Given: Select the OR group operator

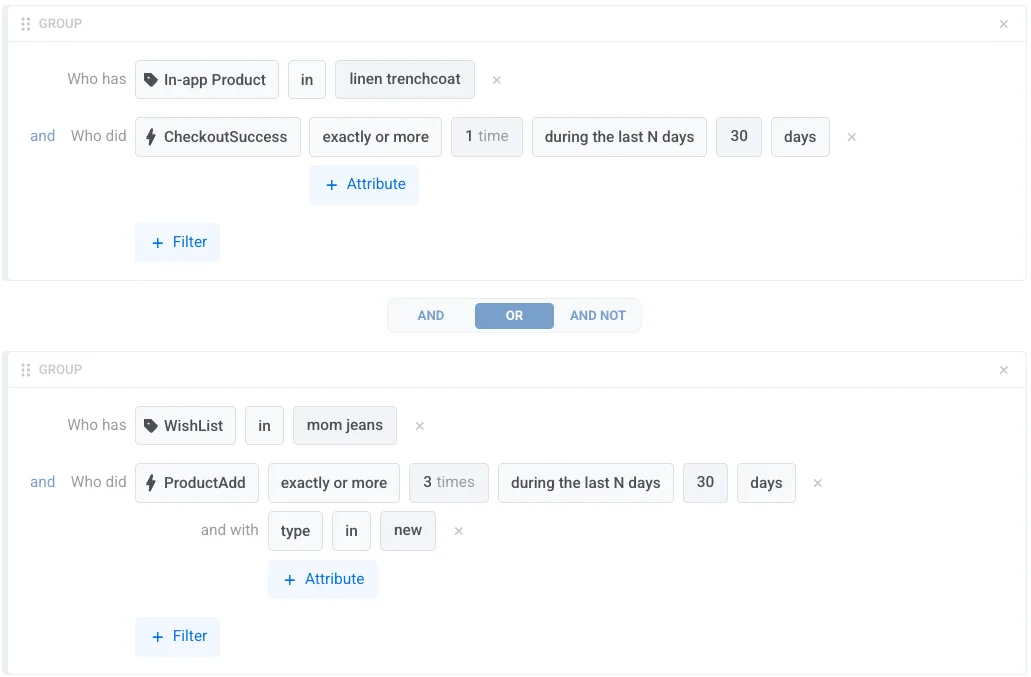Looking at the screenshot, I should click(x=514, y=315).
